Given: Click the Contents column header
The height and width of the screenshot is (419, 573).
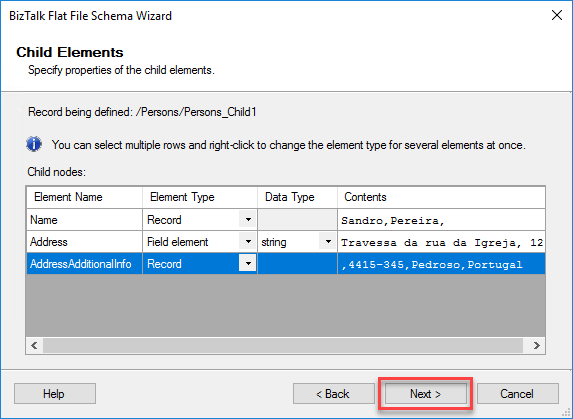Looking at the screenshot, I should (441, 197).
